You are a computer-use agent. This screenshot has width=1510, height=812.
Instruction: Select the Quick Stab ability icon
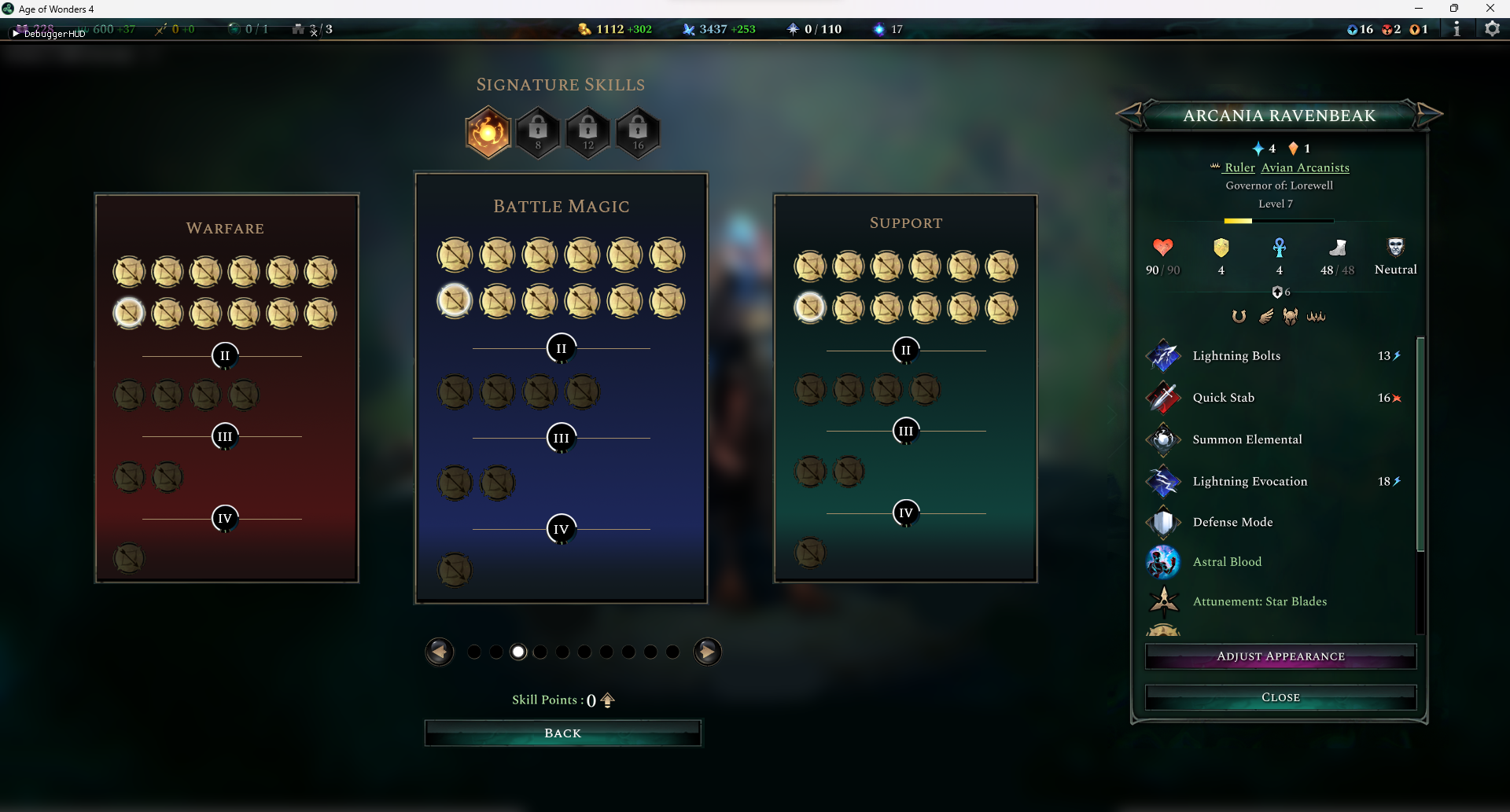(1163, 398)
